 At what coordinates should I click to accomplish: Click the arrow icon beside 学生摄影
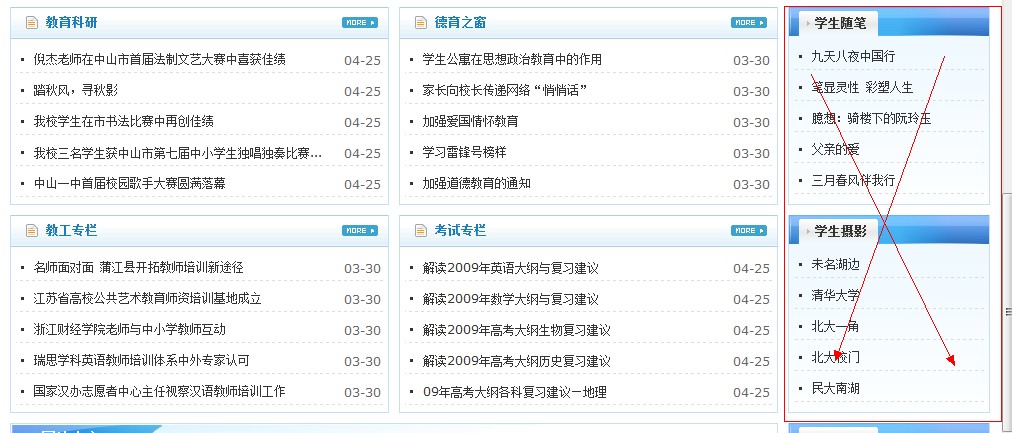[808, 232]
